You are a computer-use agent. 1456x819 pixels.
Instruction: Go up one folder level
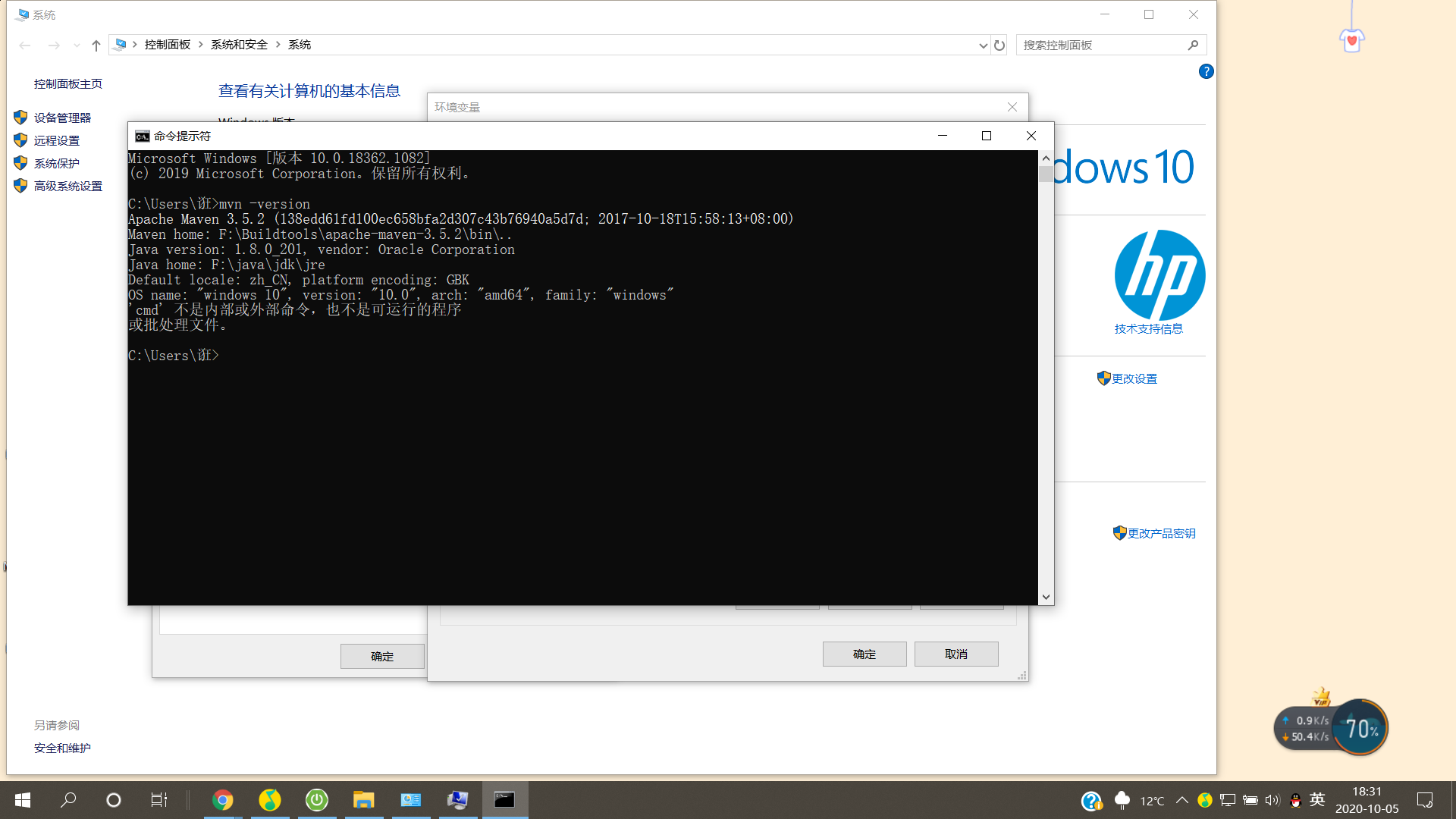tap(96, 45)
